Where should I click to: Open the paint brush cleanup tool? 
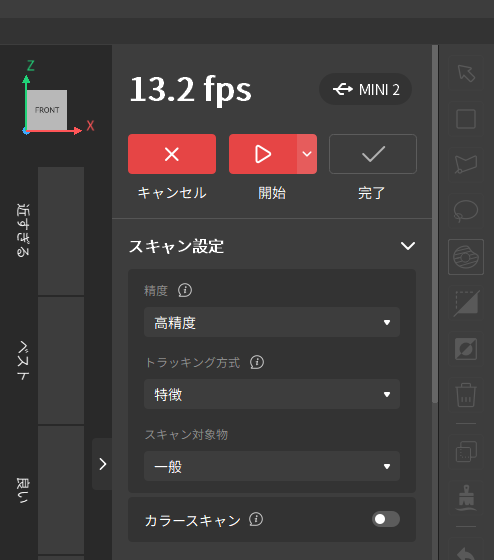tap(466, 497)
